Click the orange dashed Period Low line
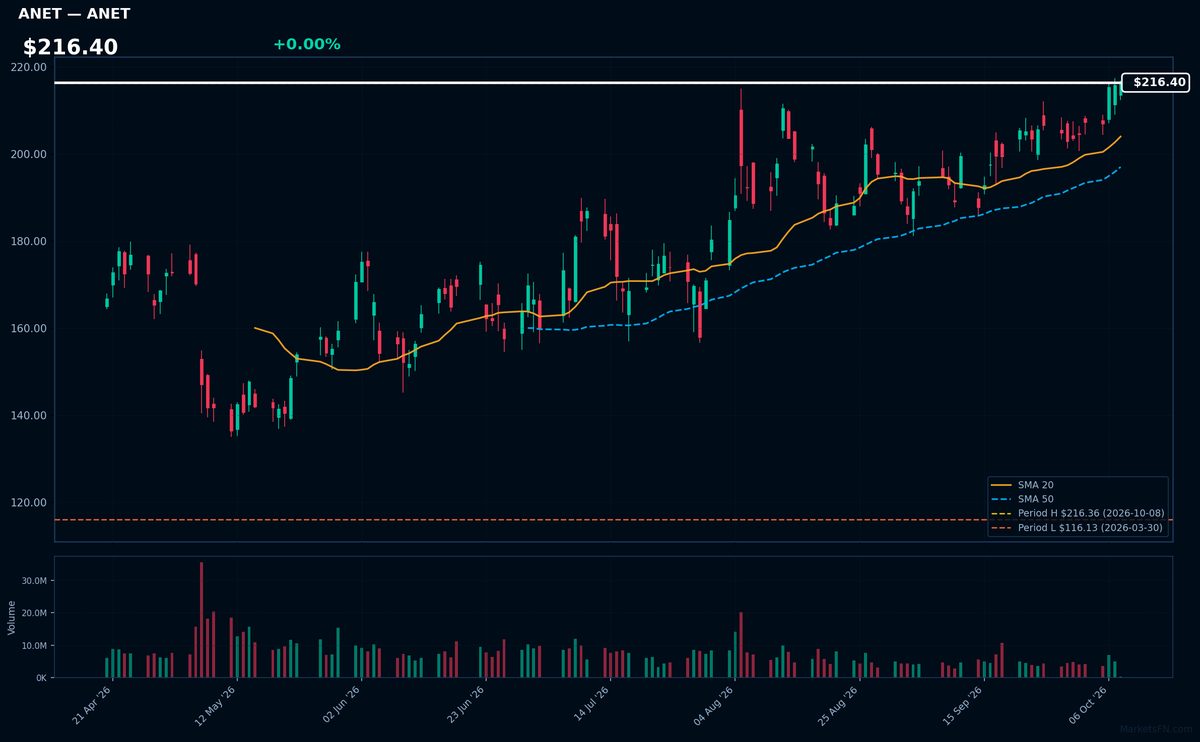Viewport: 1200px width, 742px height. coord(613,519)
